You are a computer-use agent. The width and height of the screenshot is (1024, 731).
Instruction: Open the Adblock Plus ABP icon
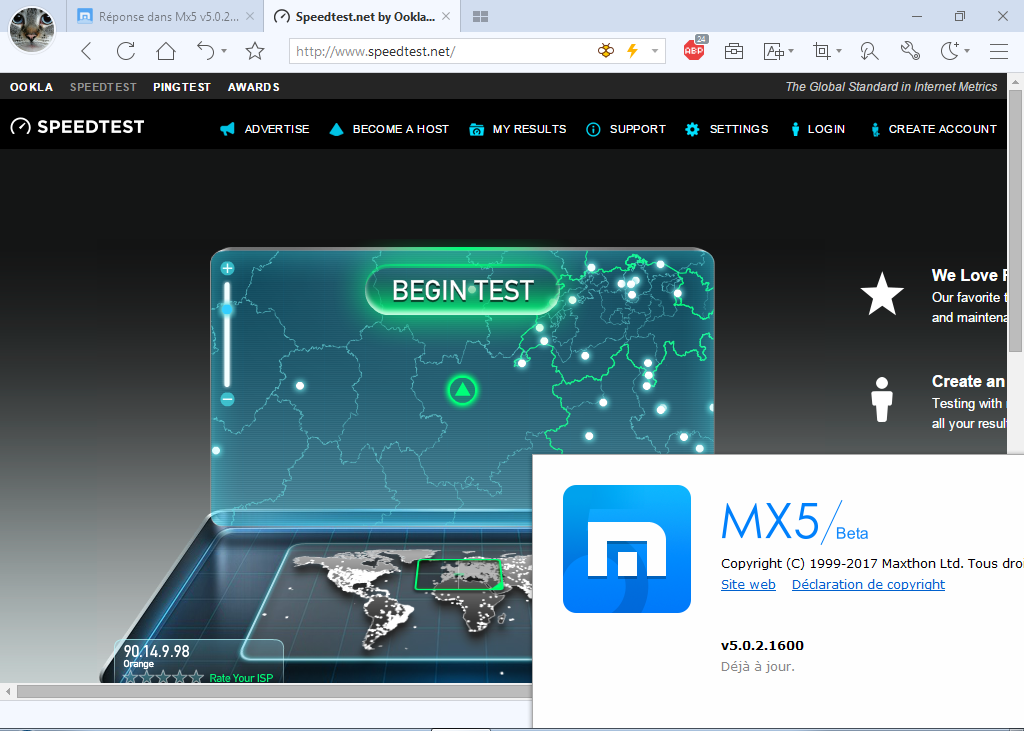point(694,50)
